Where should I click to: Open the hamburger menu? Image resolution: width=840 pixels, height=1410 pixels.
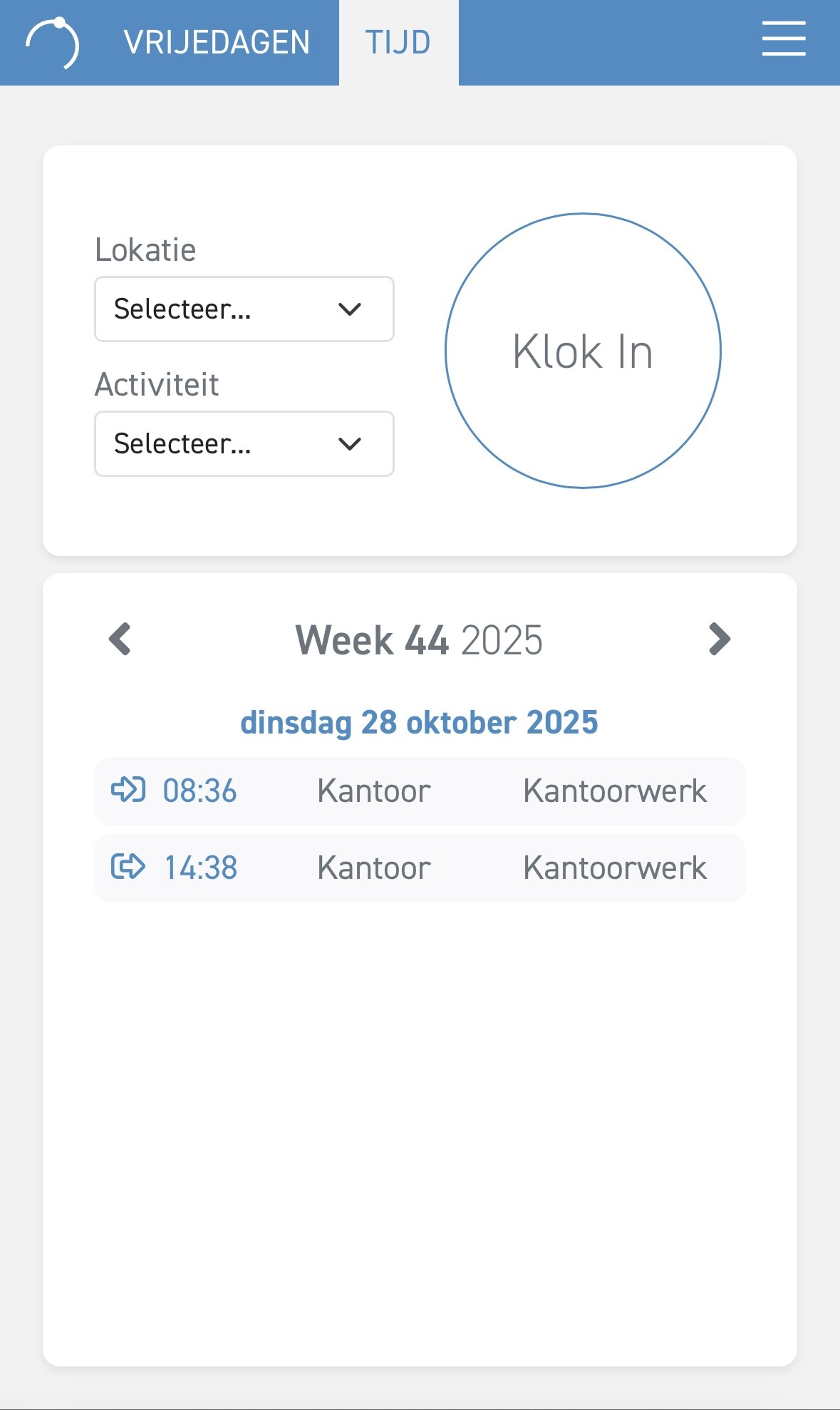(783, 39)
